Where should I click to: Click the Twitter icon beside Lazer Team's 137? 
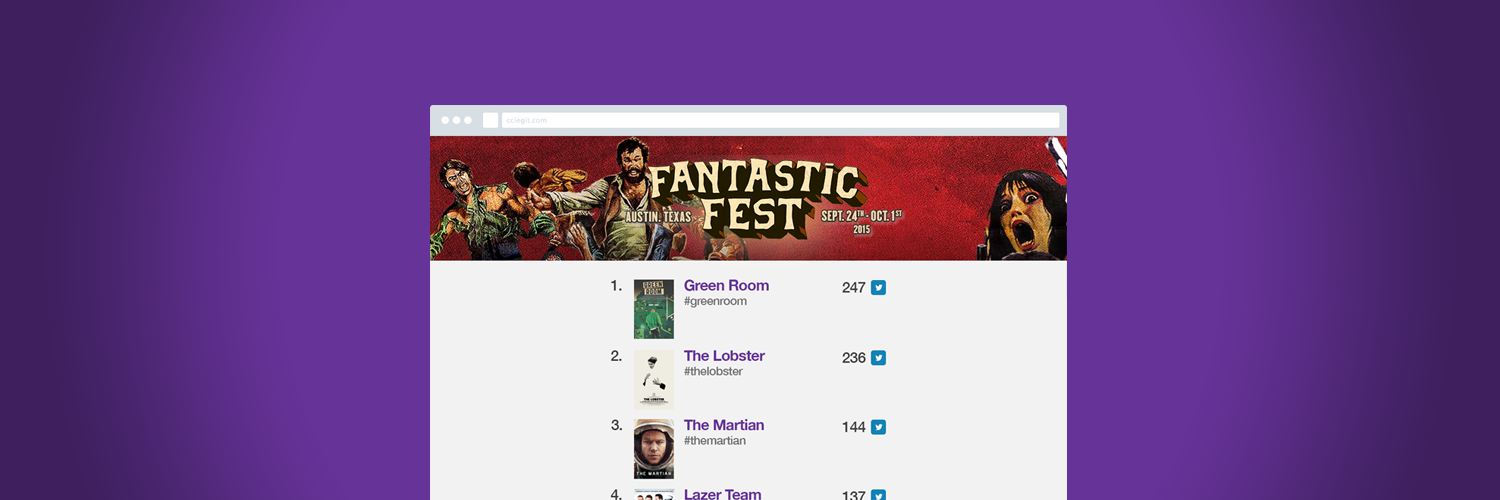click(878, 495)
